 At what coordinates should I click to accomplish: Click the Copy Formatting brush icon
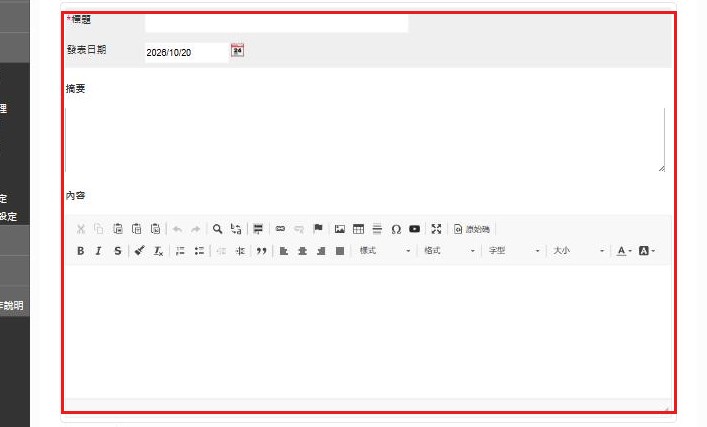pos(140,251)
